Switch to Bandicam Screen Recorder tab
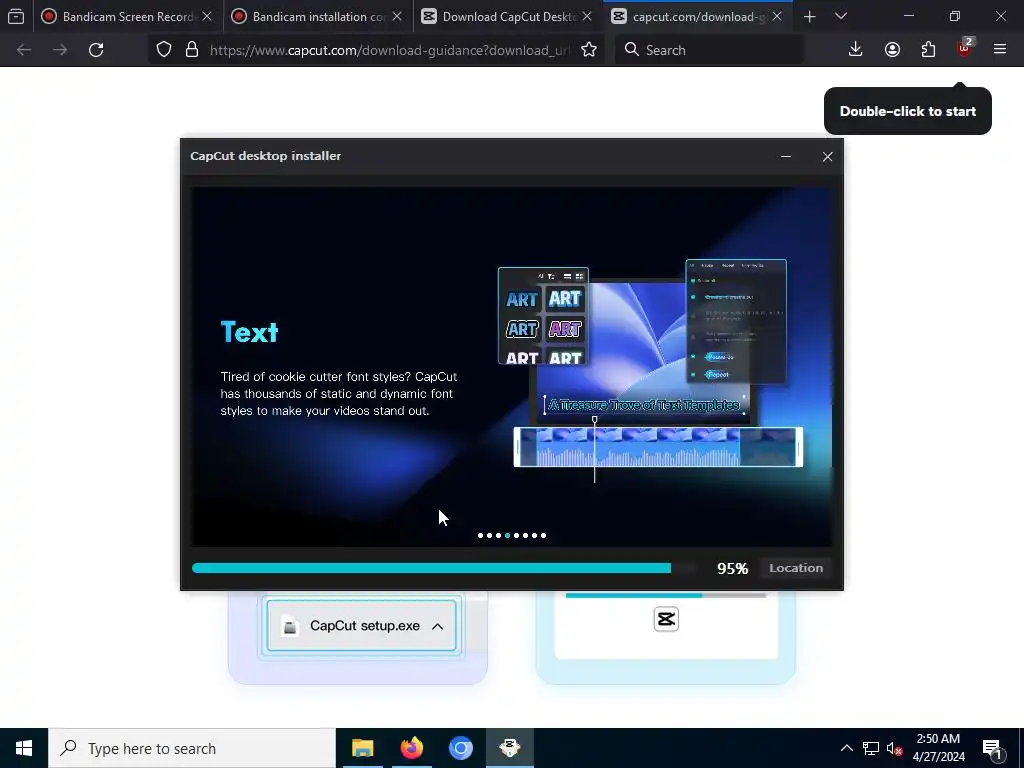The image size is (1024, 768). pos(126,16)
